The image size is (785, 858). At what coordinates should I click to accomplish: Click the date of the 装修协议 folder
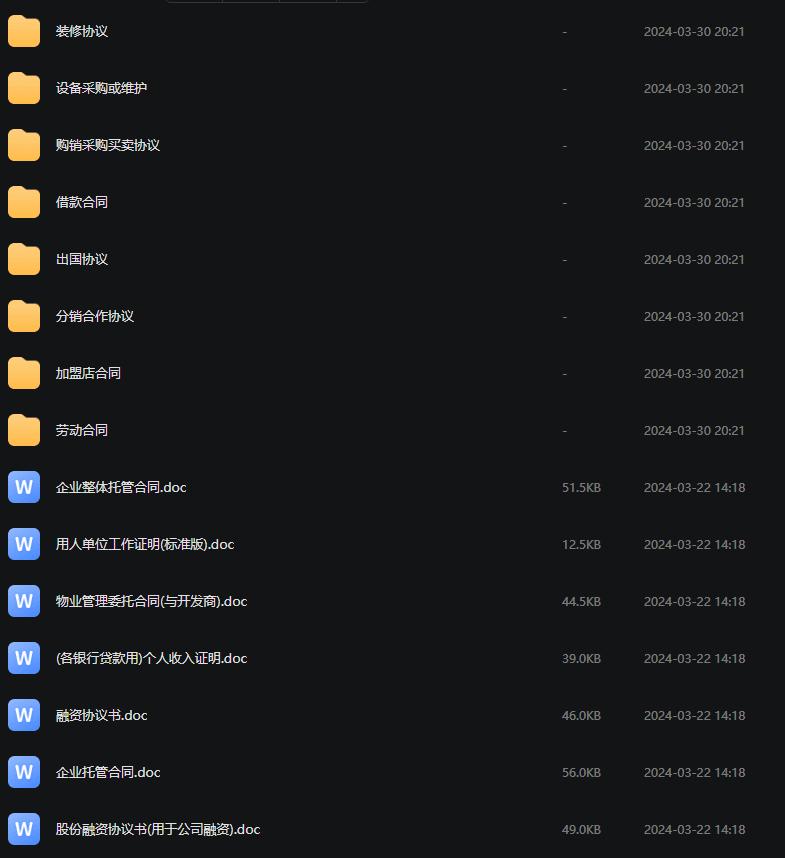coord(694,32)
